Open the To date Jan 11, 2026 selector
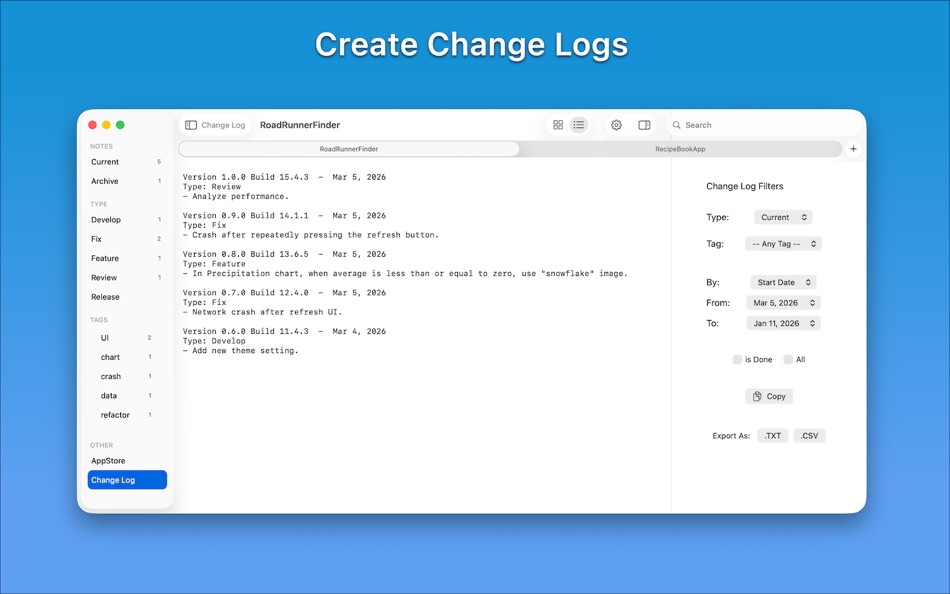This screenshot has height=594, width=950. tap(783, 323)
